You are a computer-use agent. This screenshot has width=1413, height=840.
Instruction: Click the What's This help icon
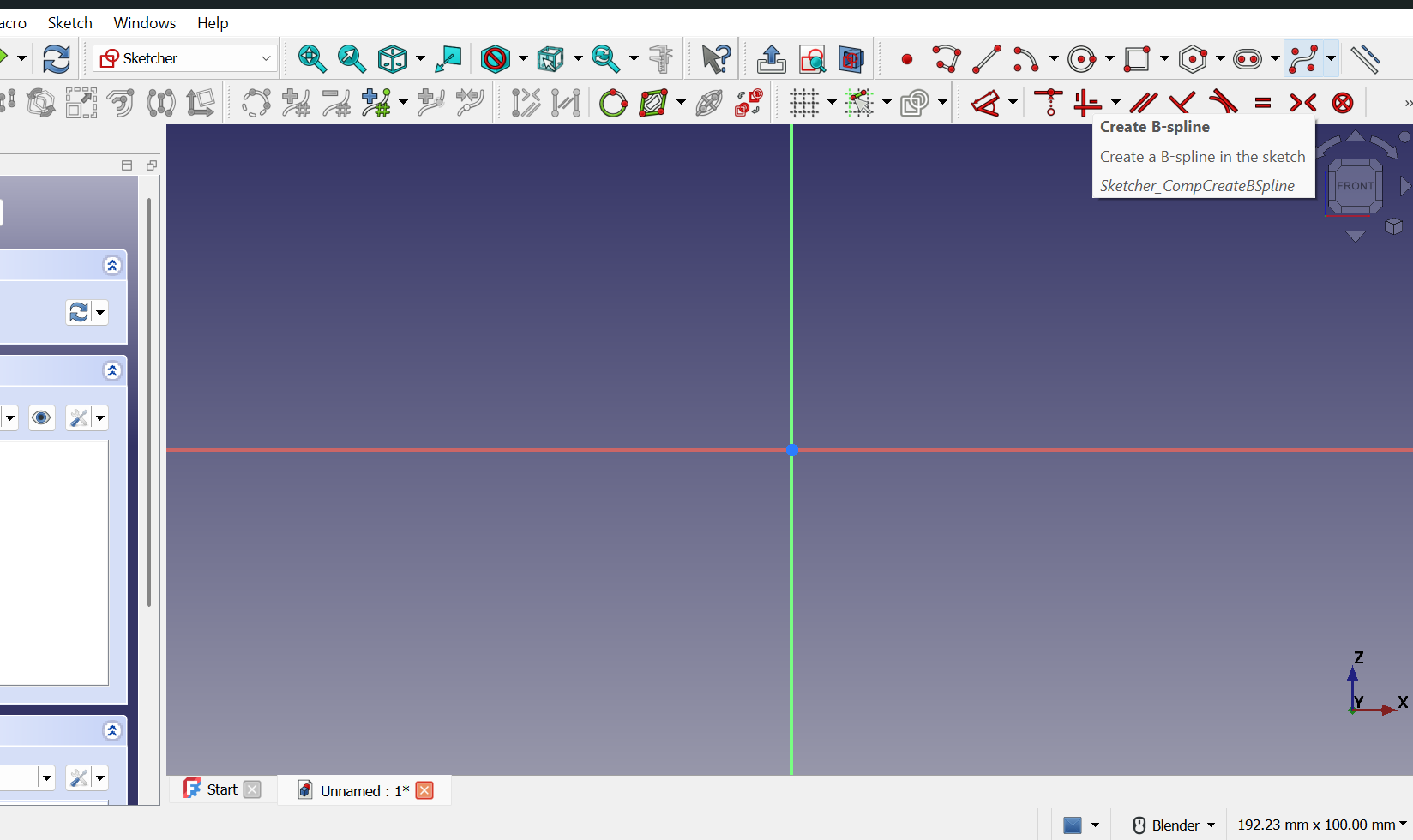coord(716,58)
